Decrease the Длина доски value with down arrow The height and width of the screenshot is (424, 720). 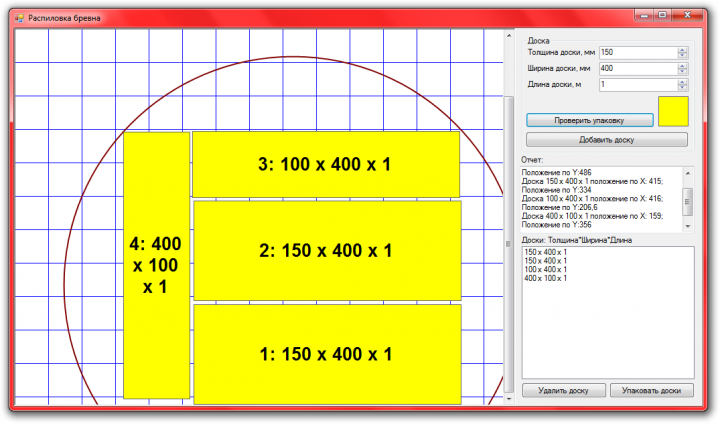(682, 88)
